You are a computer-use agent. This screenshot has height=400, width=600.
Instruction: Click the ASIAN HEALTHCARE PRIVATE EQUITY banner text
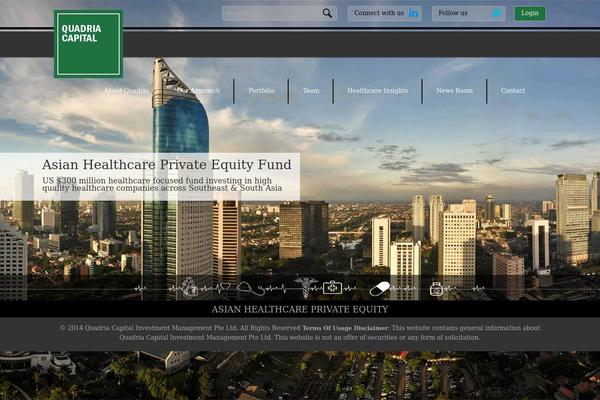tap(300, 309)
